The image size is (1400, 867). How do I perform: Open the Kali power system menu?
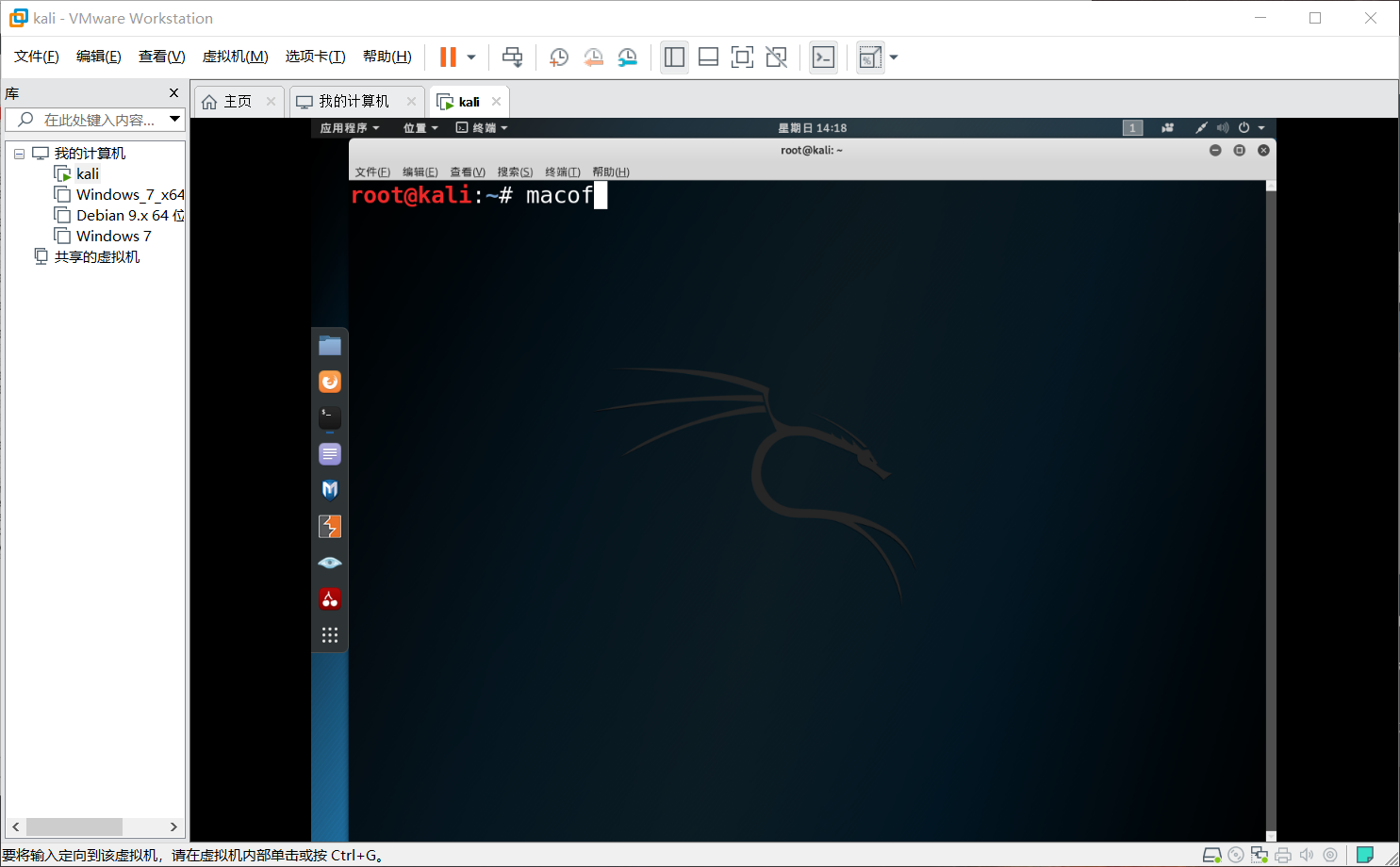click(x=1251, y=128)
